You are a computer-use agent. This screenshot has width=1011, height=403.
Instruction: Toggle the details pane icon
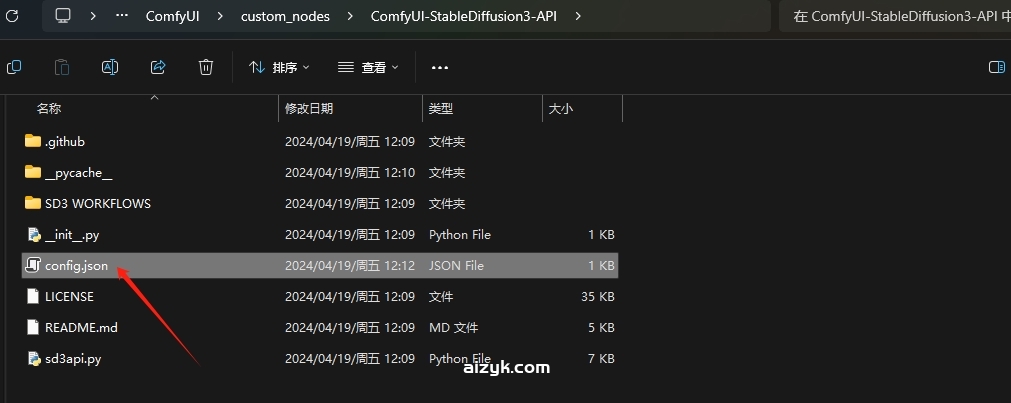[x=997, y=67]
